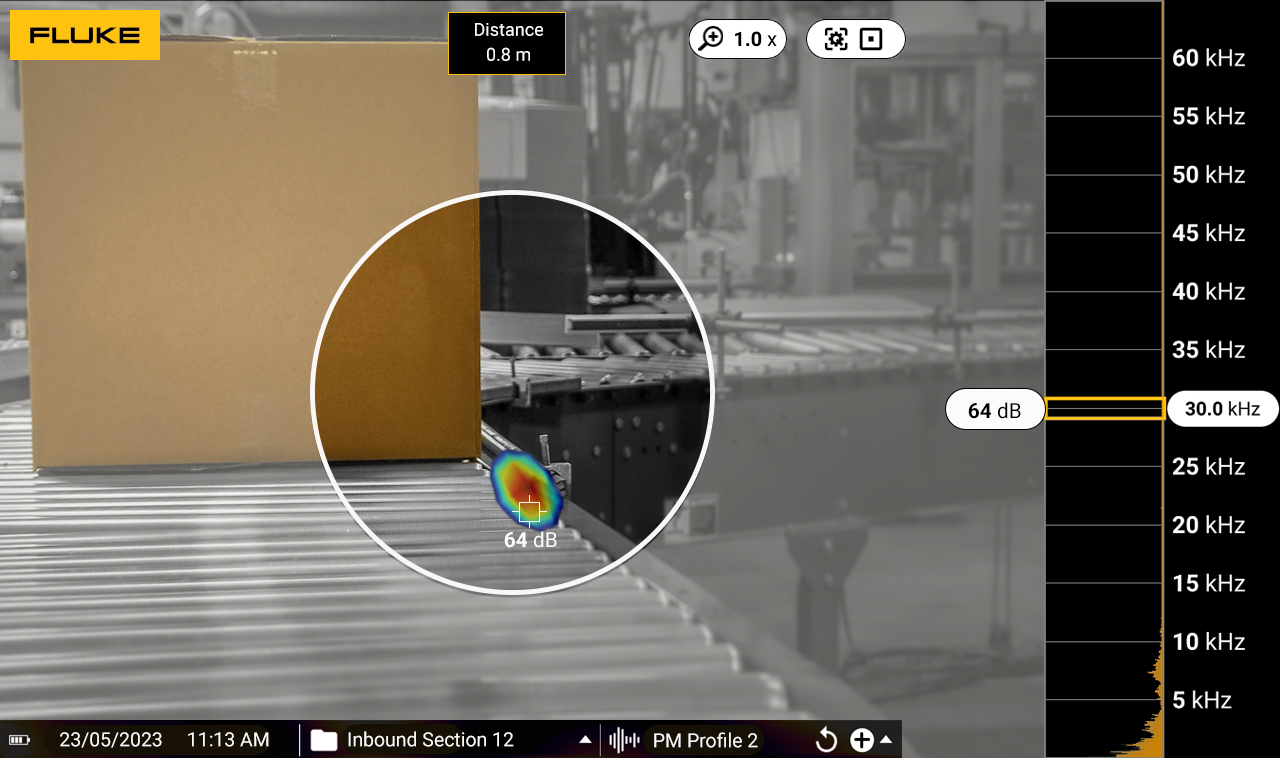Image resolution: width=1280 pixels, height=758 pixels.
Task: Click the crosshair marker on the sound hotspot
Action: pyautogui.click(x=530, y=511)
